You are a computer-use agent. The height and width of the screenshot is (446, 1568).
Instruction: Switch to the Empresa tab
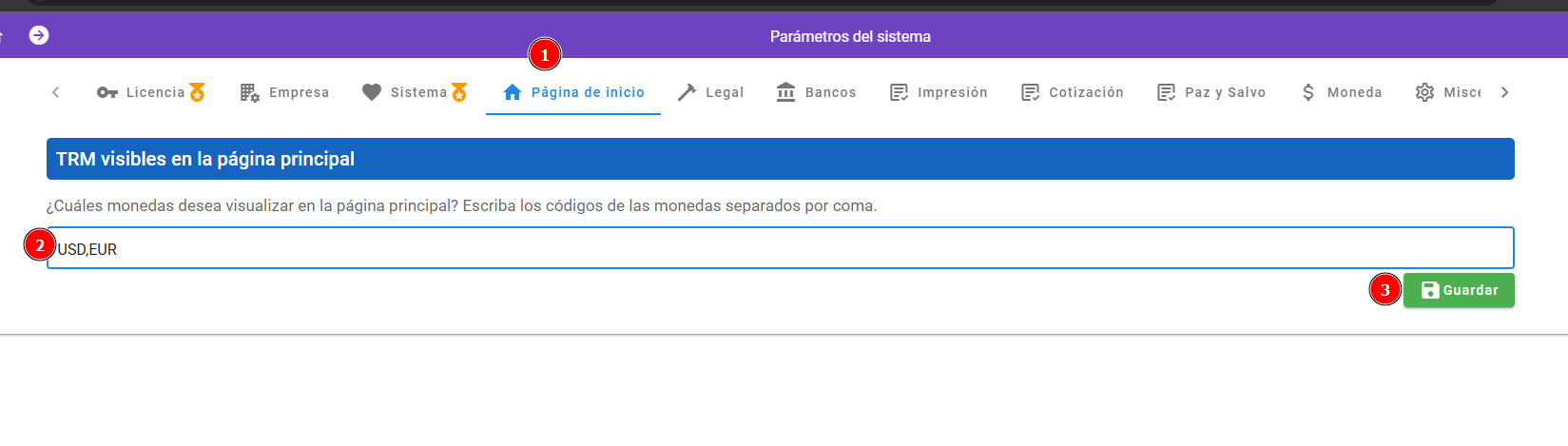point(284,92)
